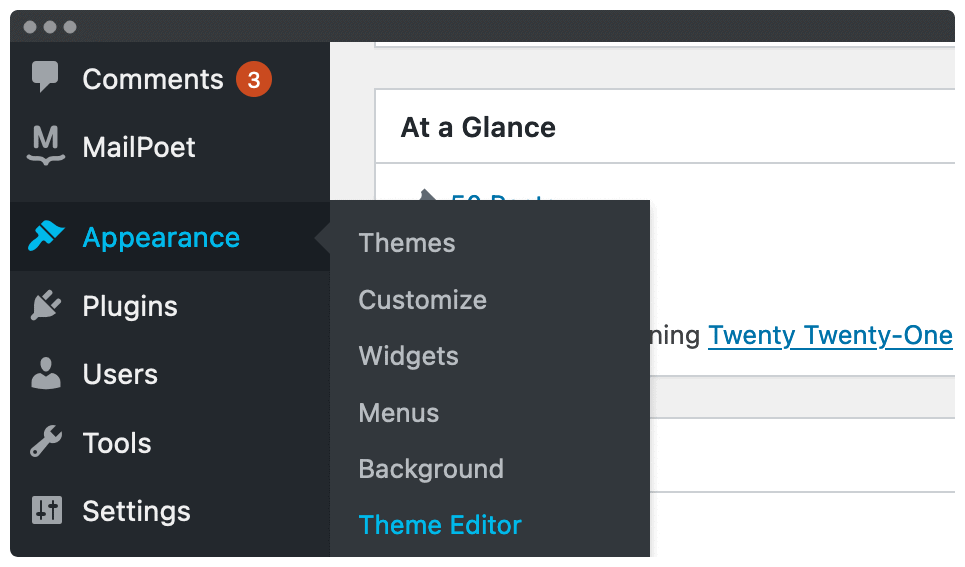Click the Plugins plug icon
965x567 pixels.
coord(46,305)
